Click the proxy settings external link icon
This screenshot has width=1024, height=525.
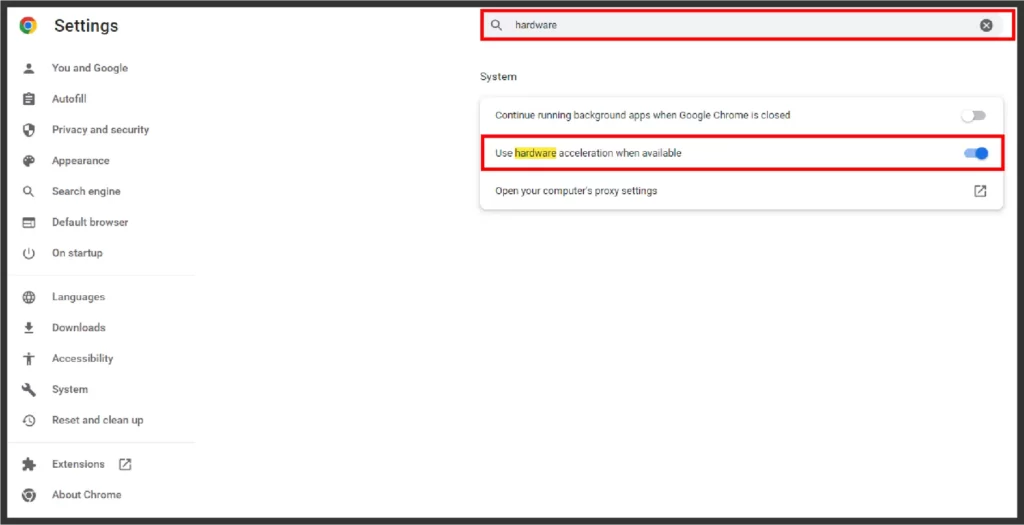980,191
